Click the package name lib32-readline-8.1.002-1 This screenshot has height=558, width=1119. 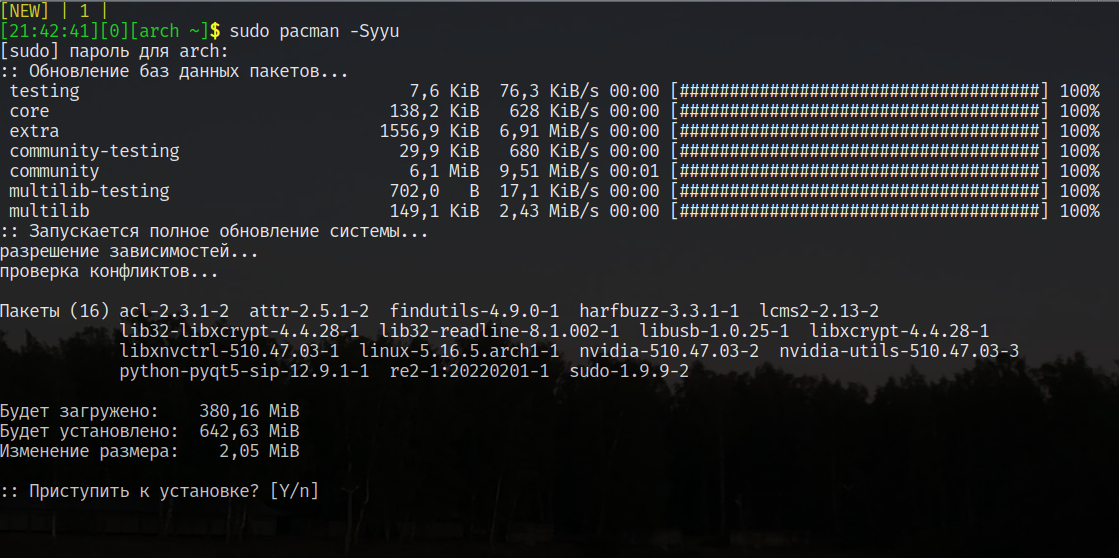(500, 331)
